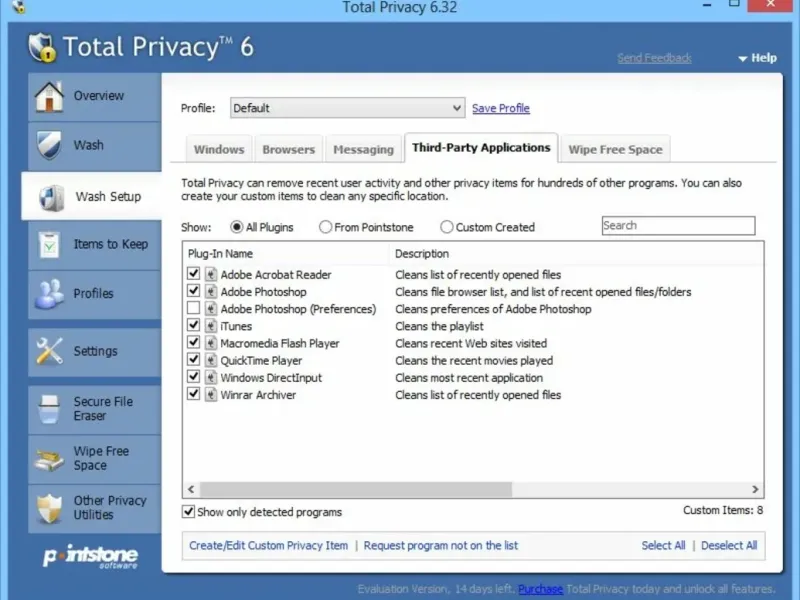Open Items to Keep checklist icon
Screen dimensions: 800x600
tap(49, 244)
